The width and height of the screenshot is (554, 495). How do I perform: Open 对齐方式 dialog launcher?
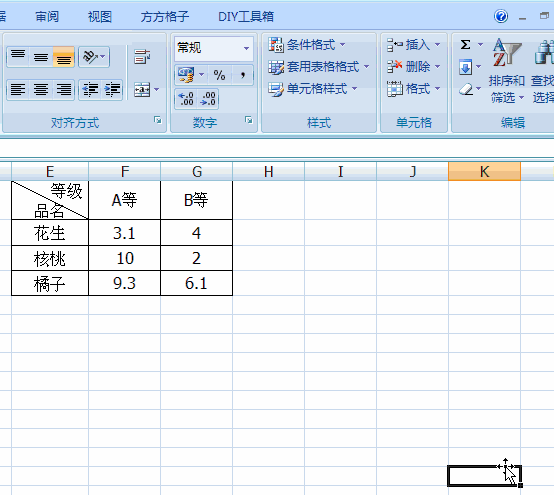[x=158, y=120]
